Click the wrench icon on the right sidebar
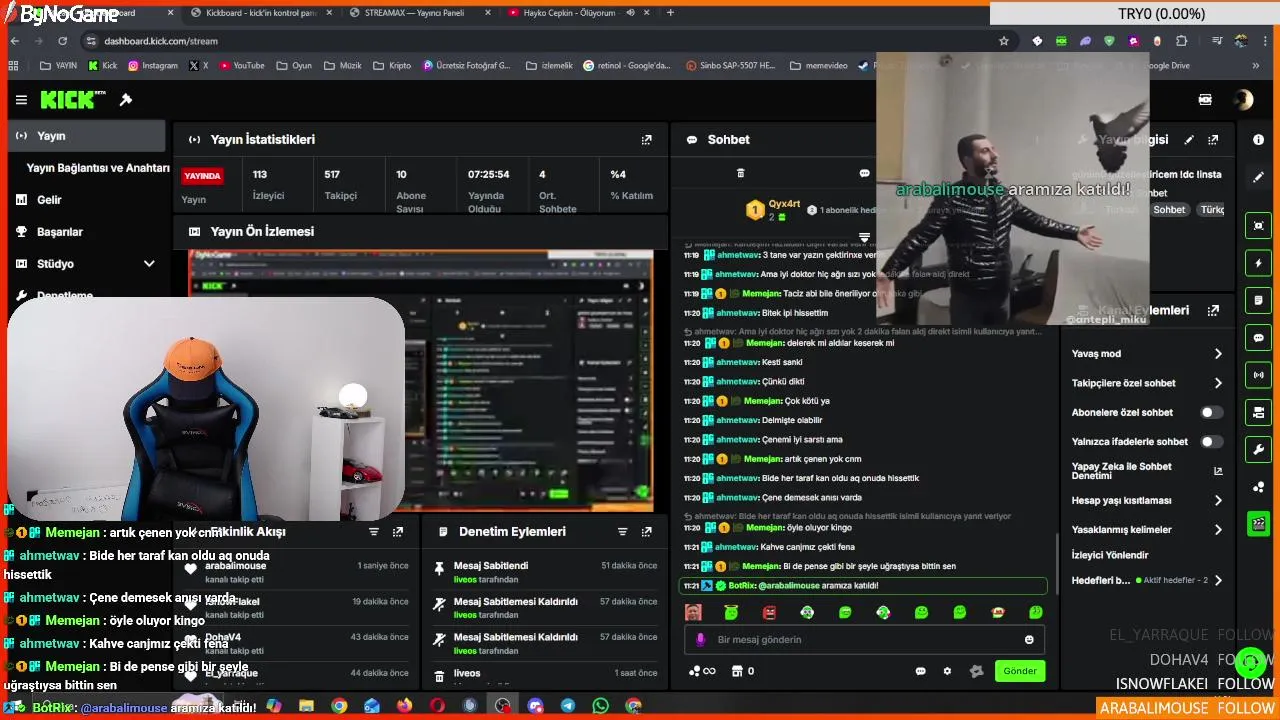Viewport: 1280px width, 720px height. (x=1258, y=449)
